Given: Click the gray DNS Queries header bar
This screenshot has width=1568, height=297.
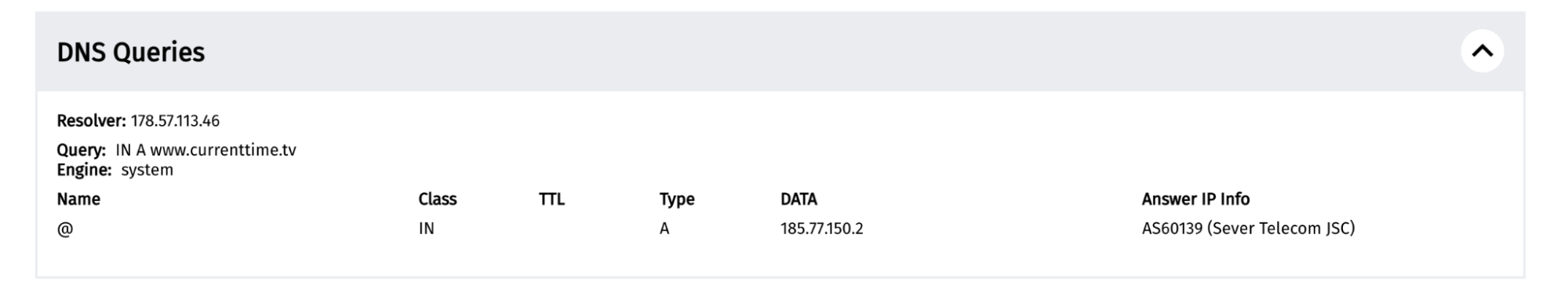Looking at the screenshot, I should point(780,51).
